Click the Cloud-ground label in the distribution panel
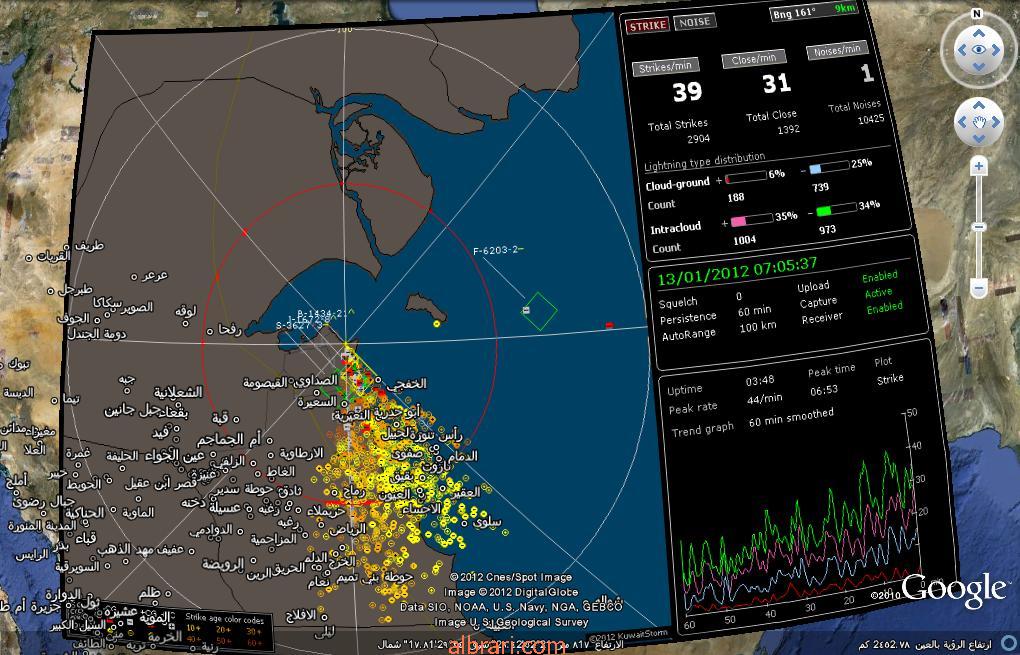This screenshot has height=655, width=1020. pyautogui.click(x=677, y=184)
